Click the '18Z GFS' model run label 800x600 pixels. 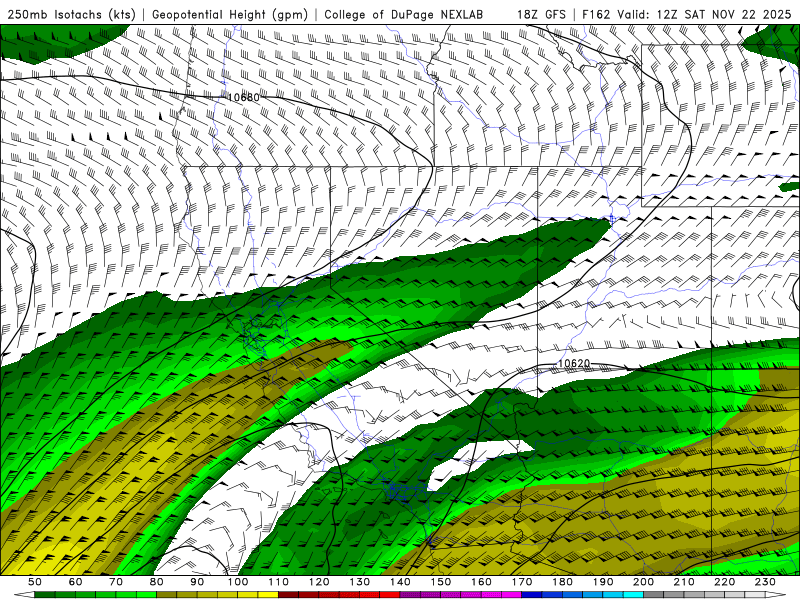(x=541, y=14)
